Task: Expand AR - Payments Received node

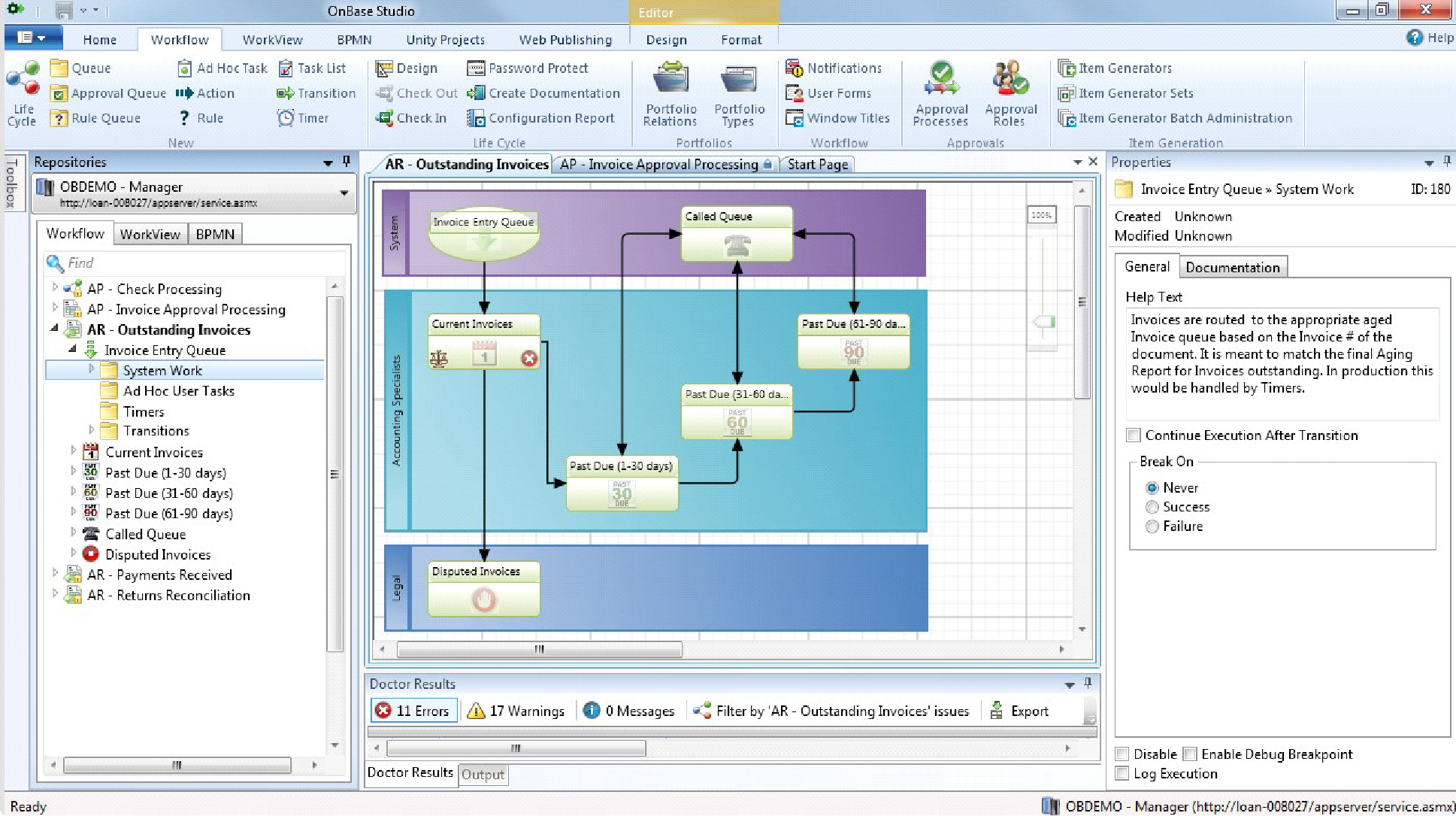Action: [x=55, y=573]
